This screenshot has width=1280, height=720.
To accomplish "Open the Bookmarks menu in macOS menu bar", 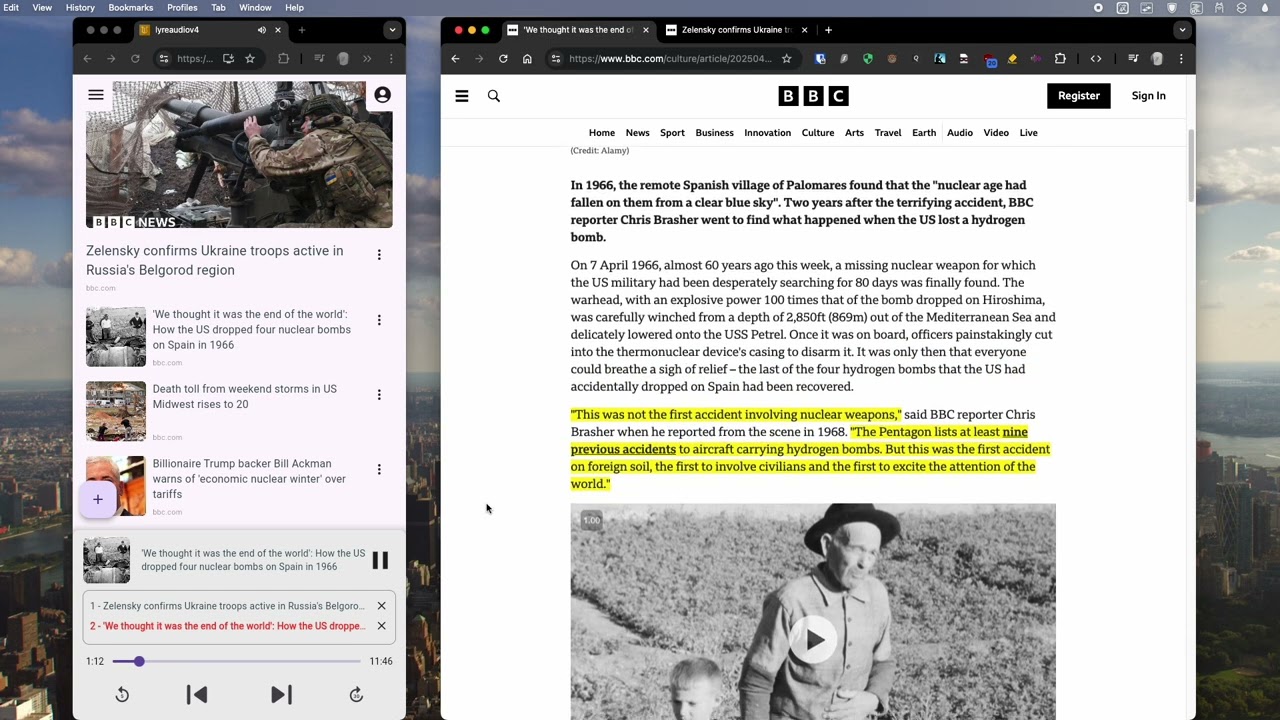I will point(131,7).
